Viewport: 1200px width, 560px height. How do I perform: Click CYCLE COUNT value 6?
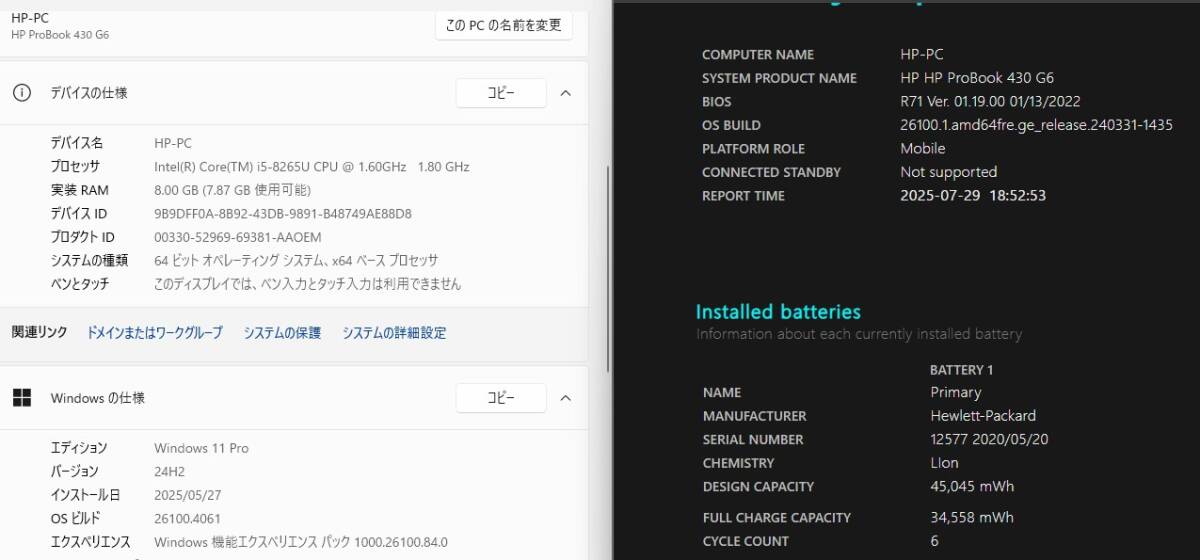click(x=934, y=541)
